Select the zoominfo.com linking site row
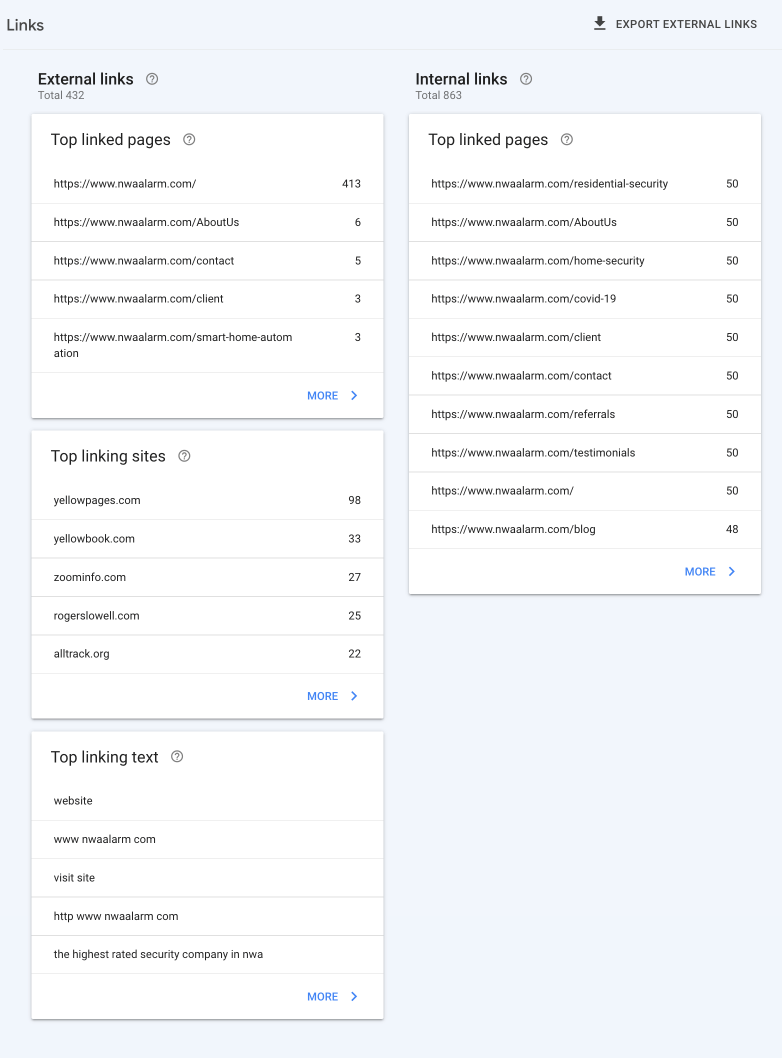782x1058 pixels. click(207, 577)
